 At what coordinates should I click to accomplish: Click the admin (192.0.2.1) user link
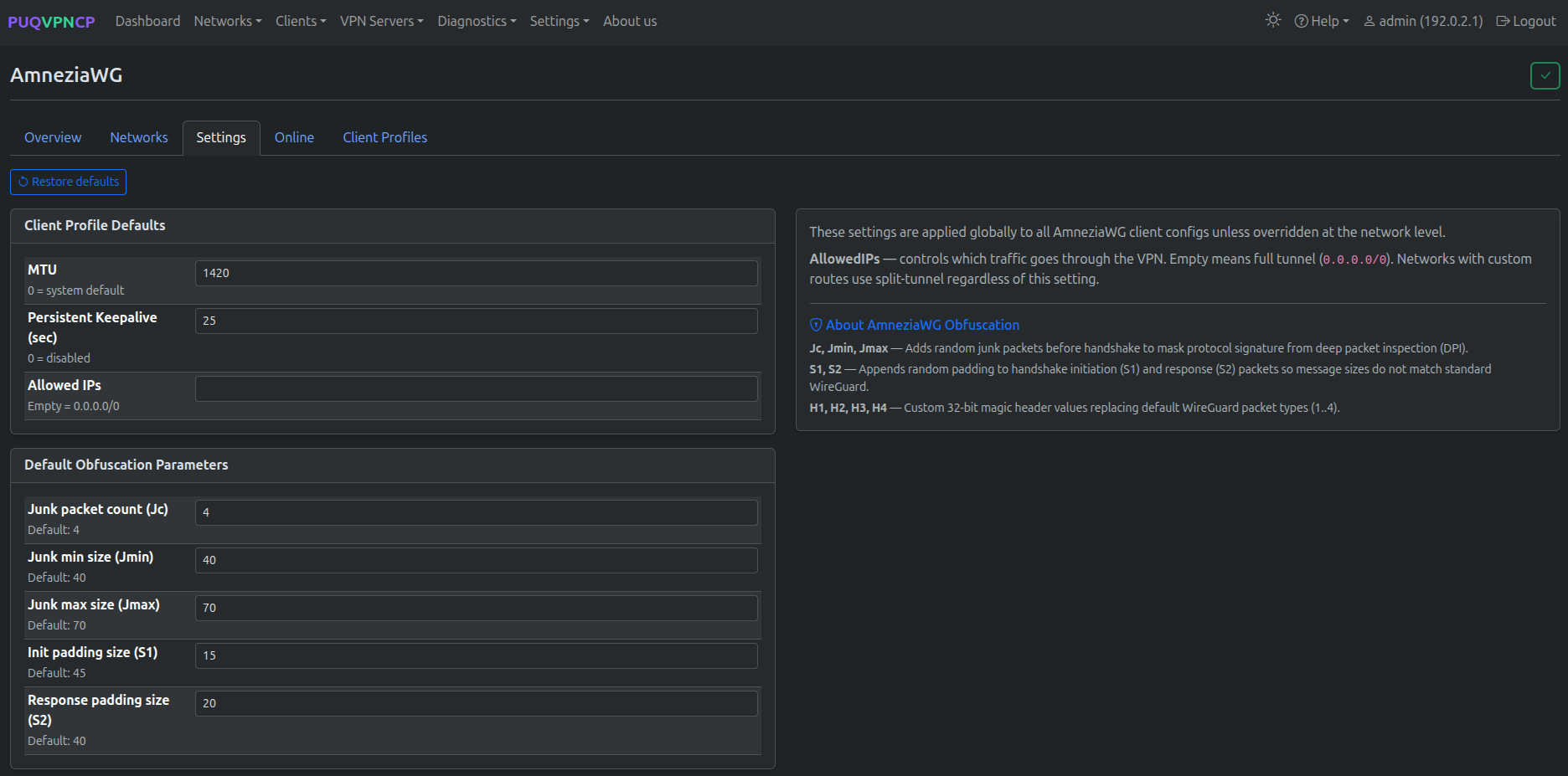(x=1423, y=21)
